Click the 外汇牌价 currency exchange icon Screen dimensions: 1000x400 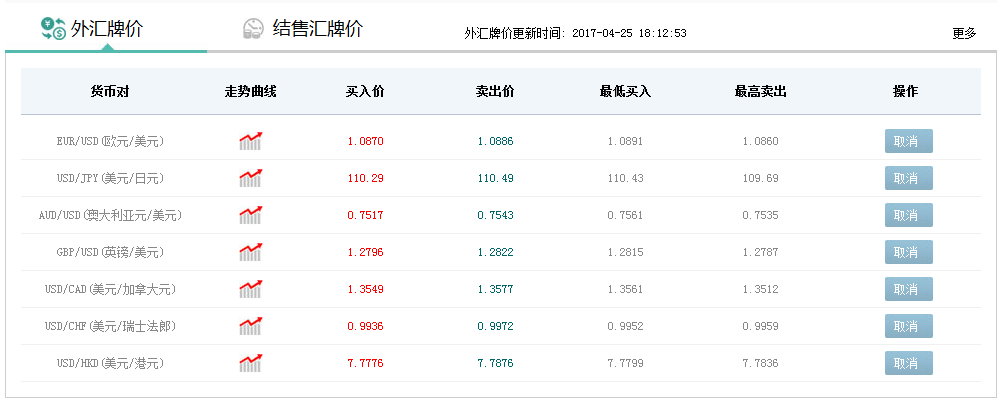53,29
